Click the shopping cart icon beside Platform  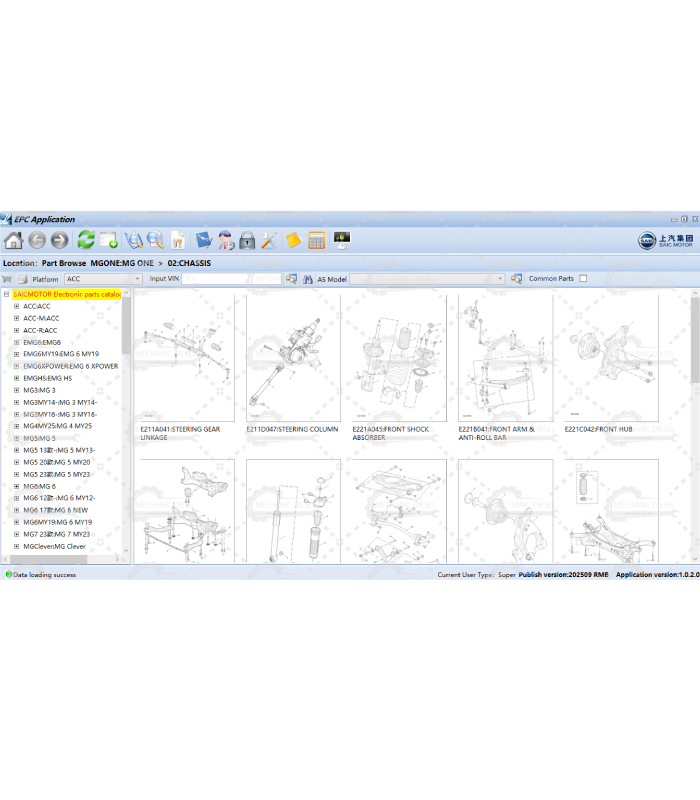coord(7,279)
